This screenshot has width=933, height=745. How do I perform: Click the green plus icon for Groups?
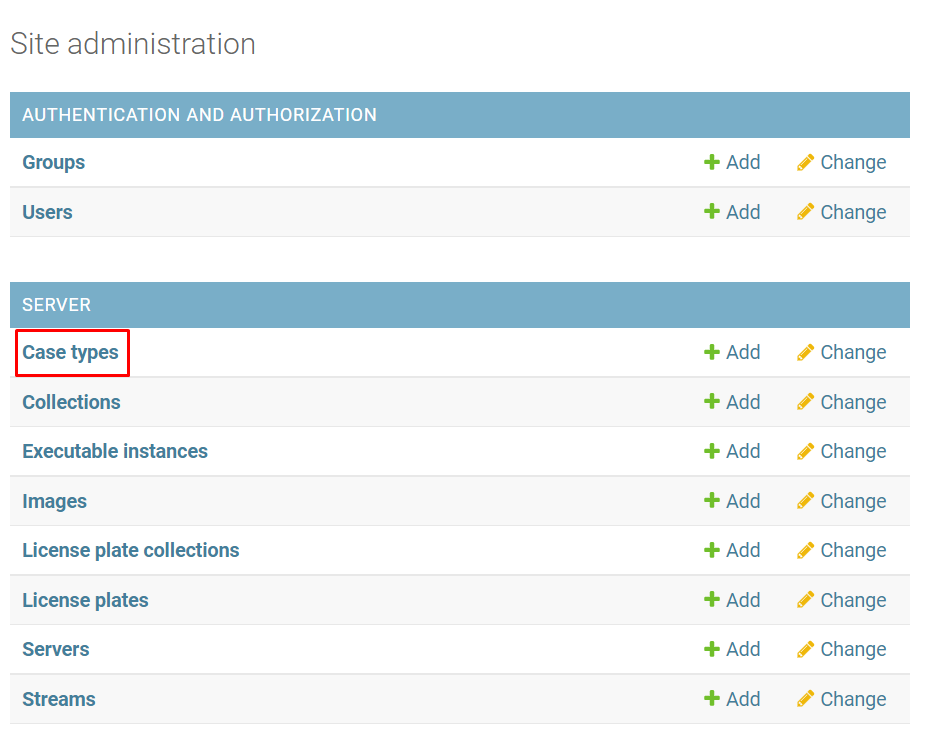(712, 162)
